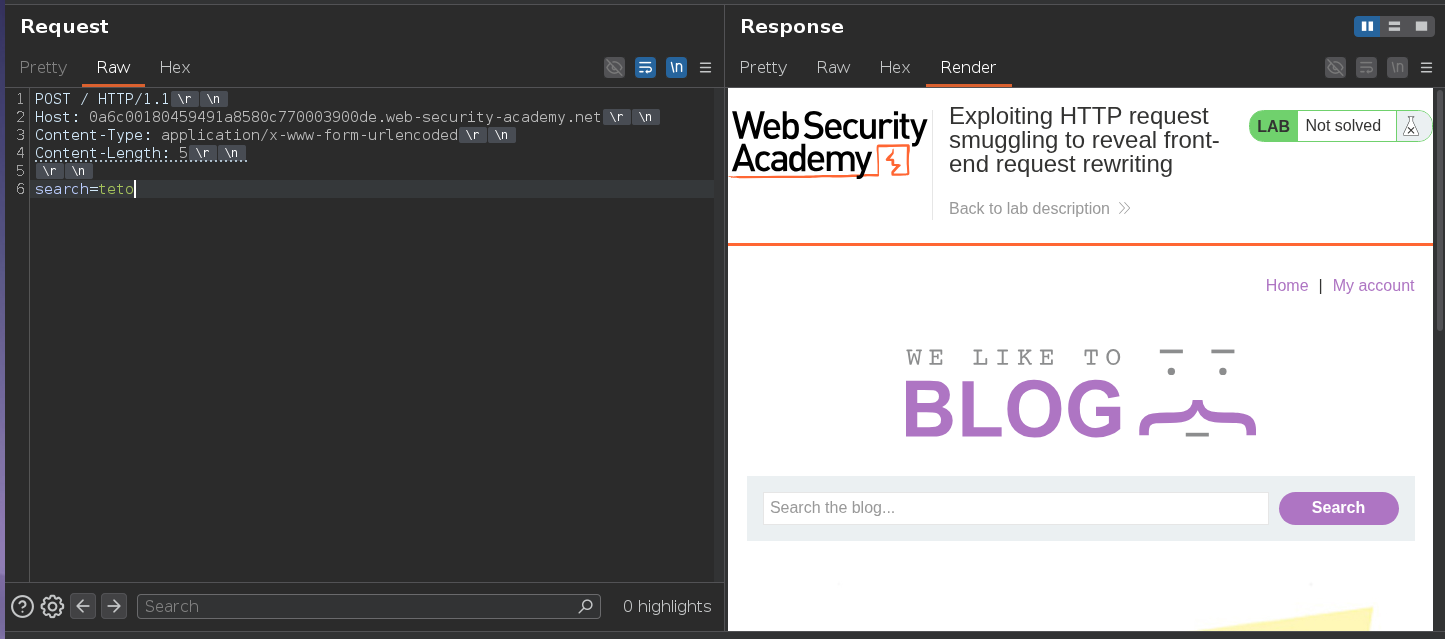Focus the Search the blog field

1016,508
